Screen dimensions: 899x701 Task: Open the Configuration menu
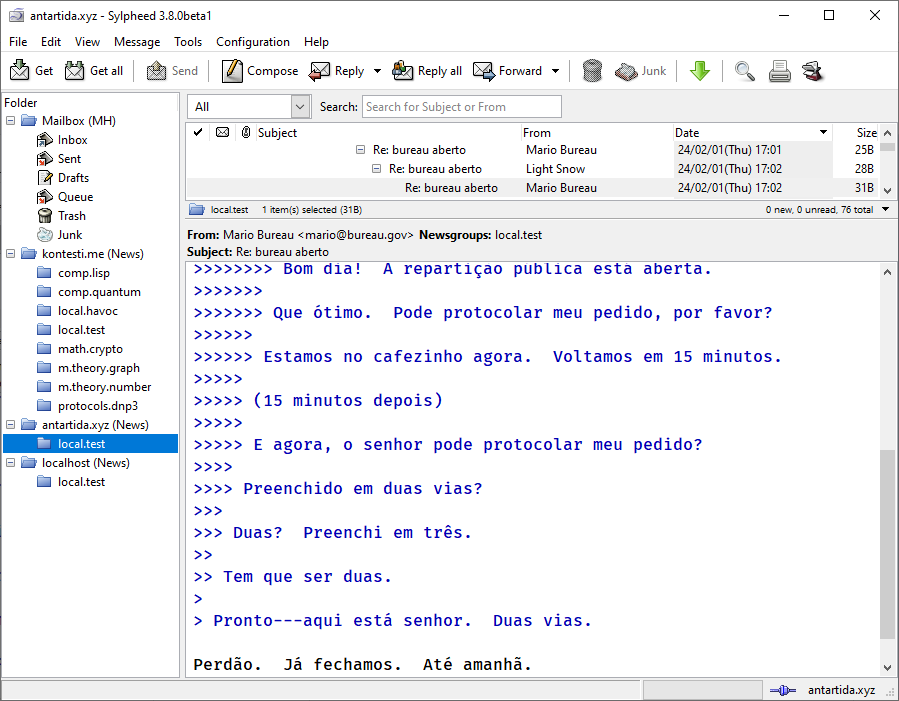point(253,42)
